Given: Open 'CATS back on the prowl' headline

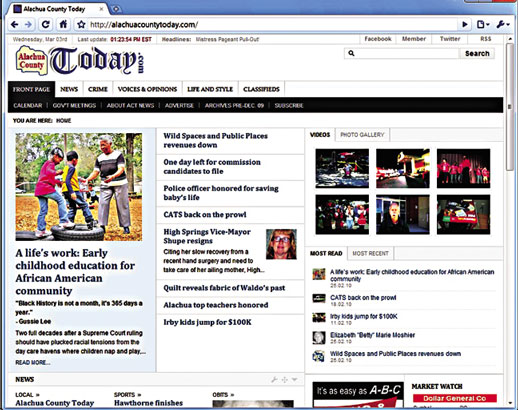Looking at the screenshot, I should pos(205,214).
